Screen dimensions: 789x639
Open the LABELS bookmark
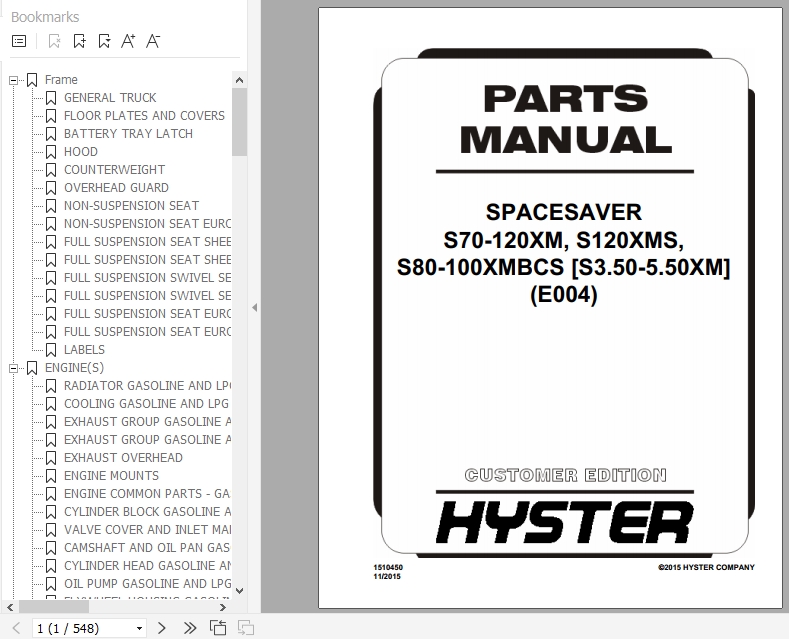(x=84, y=350)
